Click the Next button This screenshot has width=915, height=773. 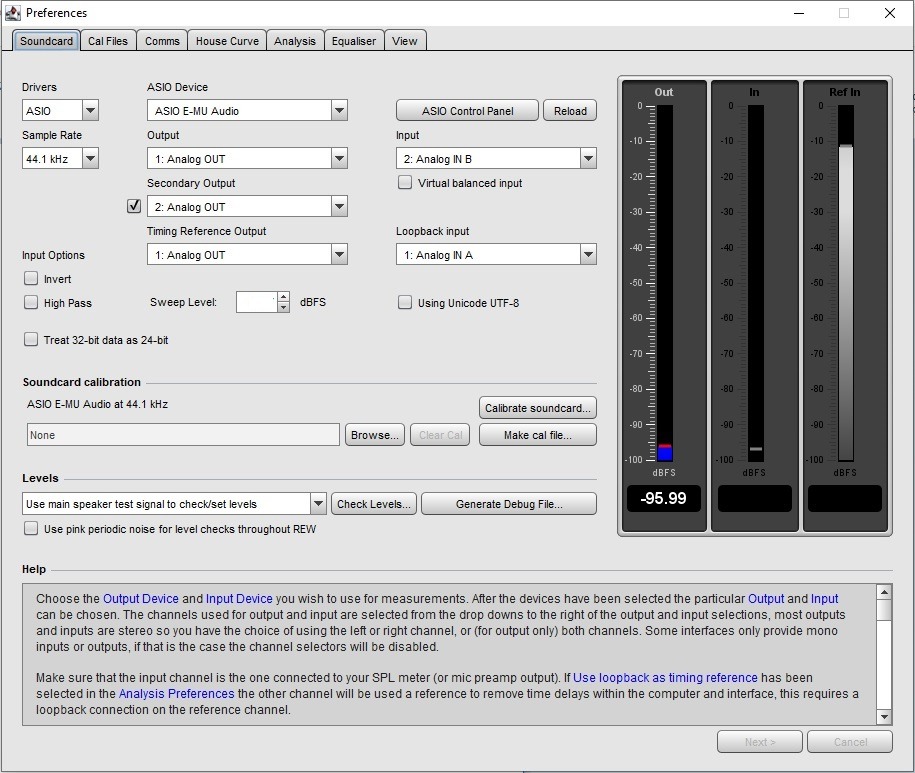(760, 741)
